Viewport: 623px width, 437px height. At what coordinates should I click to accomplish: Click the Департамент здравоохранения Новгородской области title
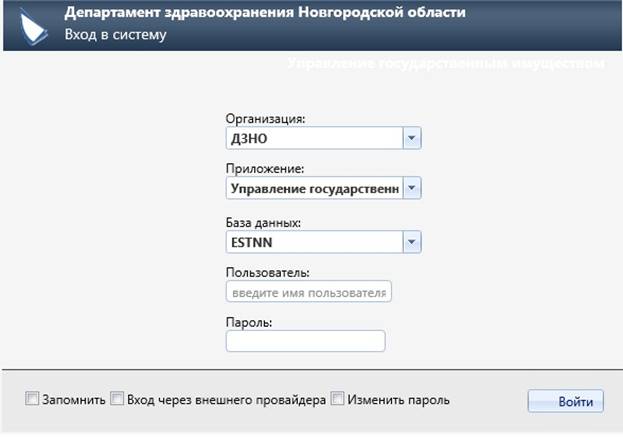[265, 14]
